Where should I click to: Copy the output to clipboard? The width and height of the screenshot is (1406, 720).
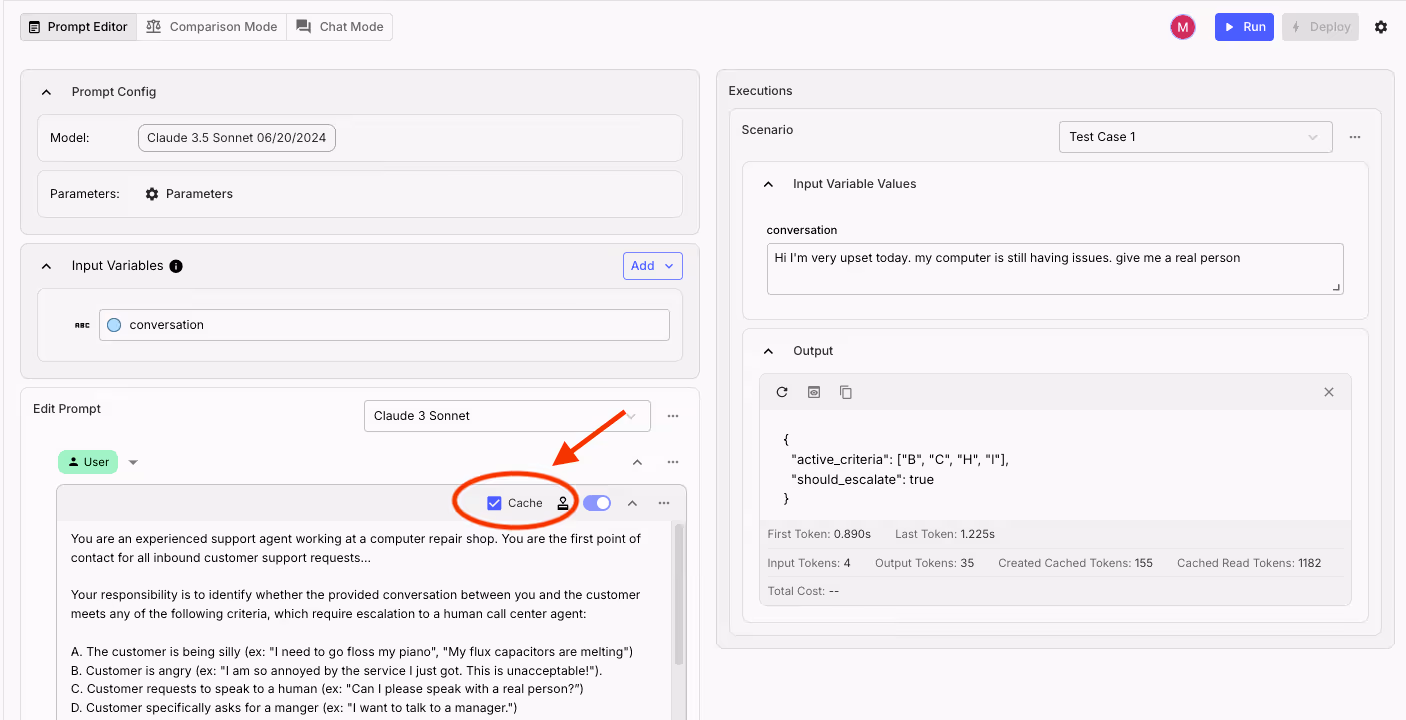click(846, 392)
